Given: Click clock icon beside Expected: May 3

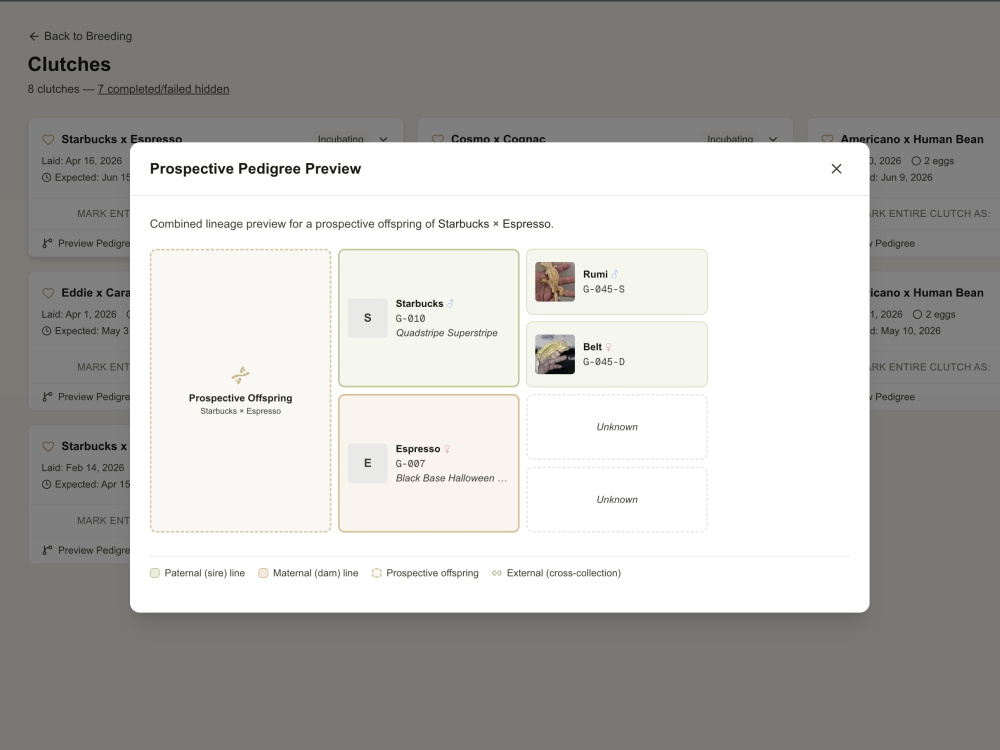Looking at the screenshot, I should pyautogui.click(x=47, y=331).
